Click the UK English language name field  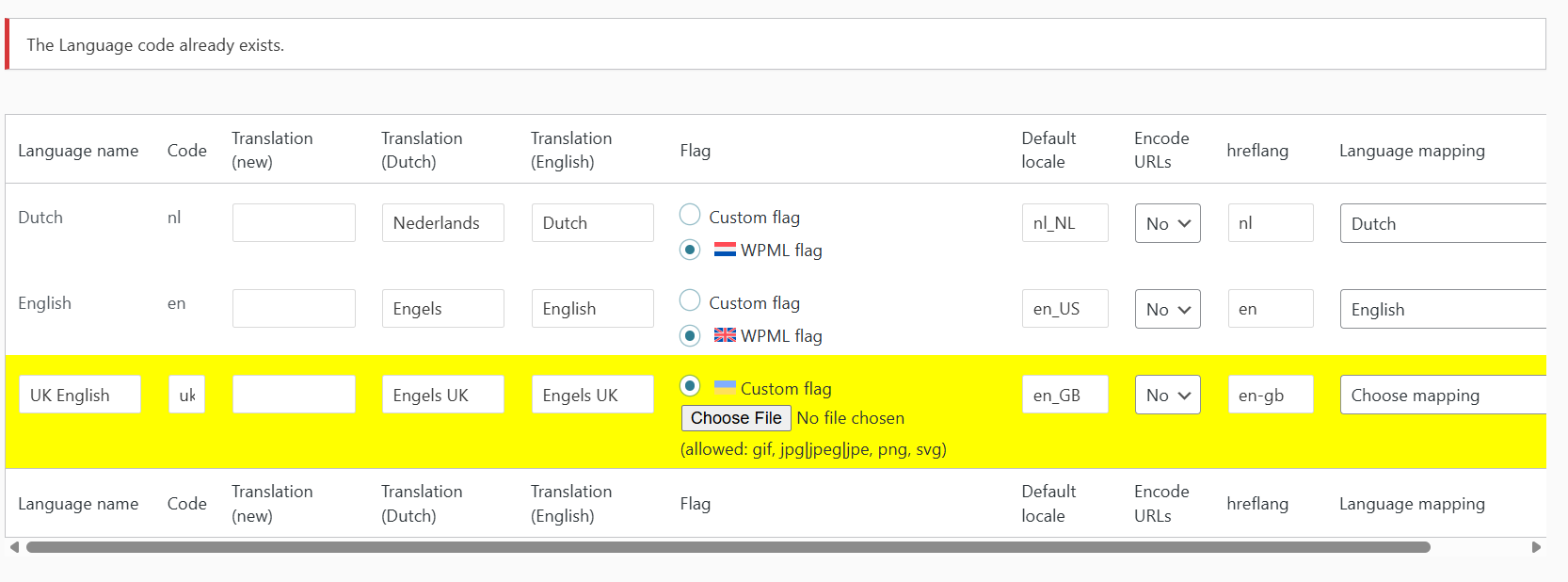(80, 395)
